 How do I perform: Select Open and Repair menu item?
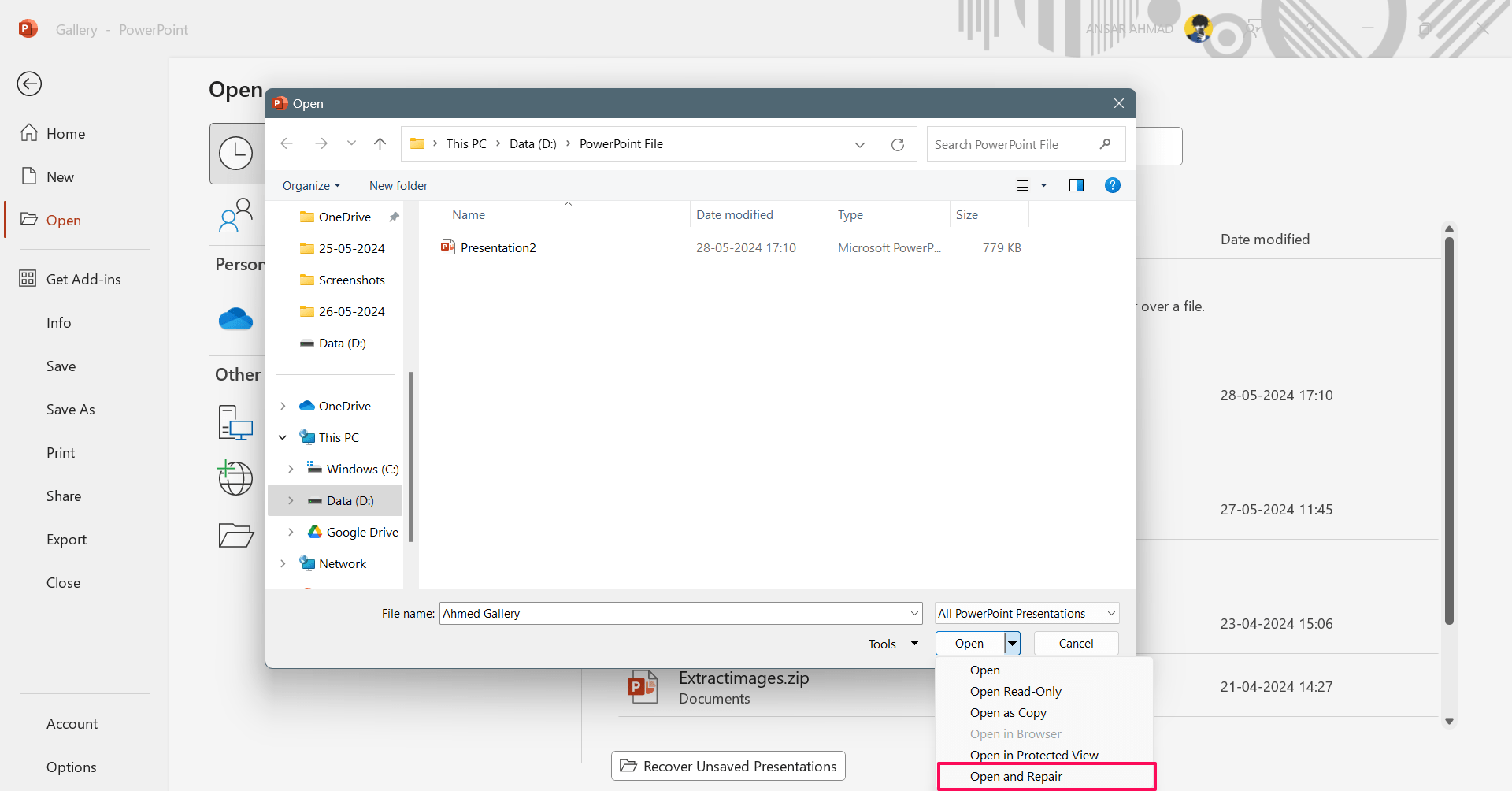(1045, 776)
